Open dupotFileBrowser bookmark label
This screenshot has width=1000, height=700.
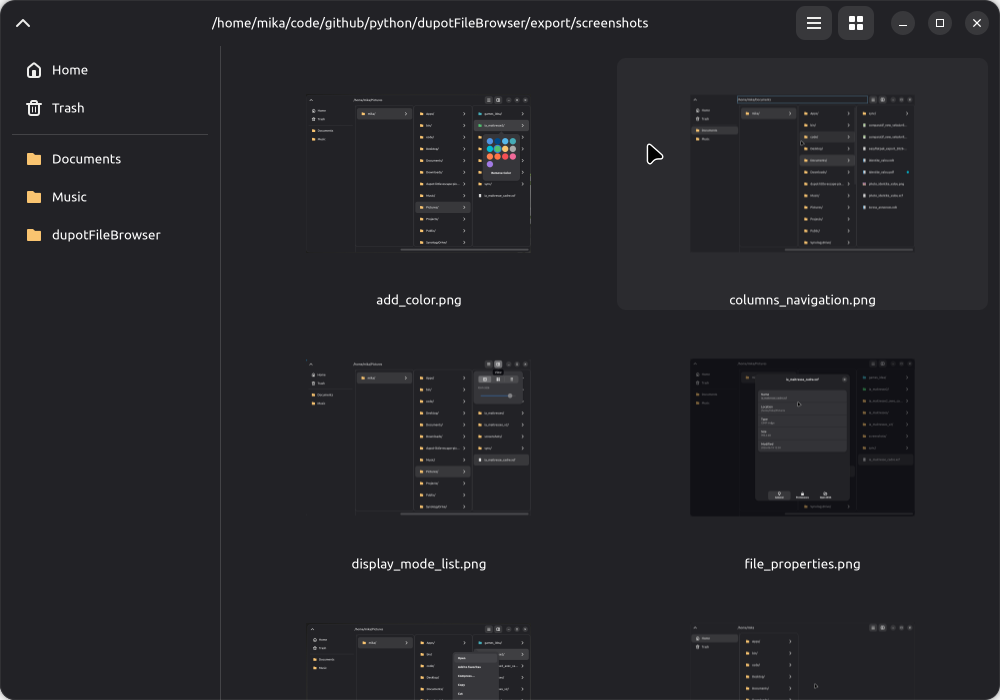pyautogui.click(x=106, y=235)
